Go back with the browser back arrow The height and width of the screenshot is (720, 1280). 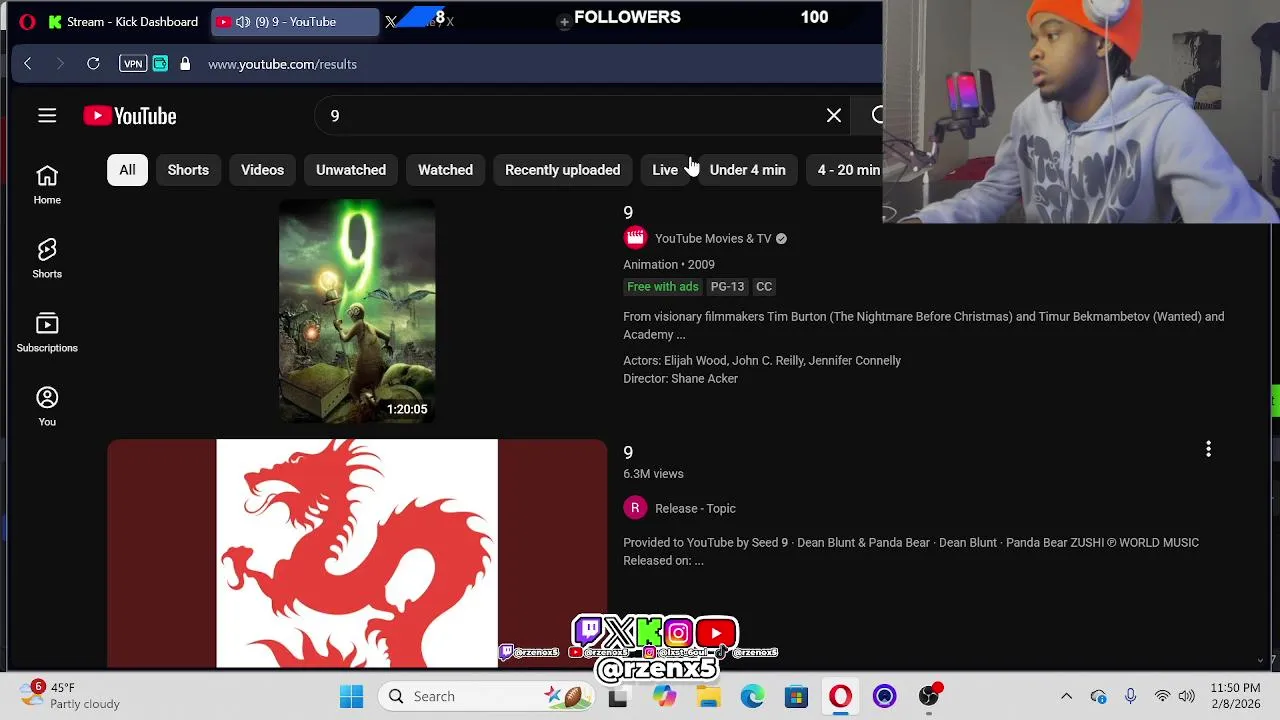click(28, 64)
